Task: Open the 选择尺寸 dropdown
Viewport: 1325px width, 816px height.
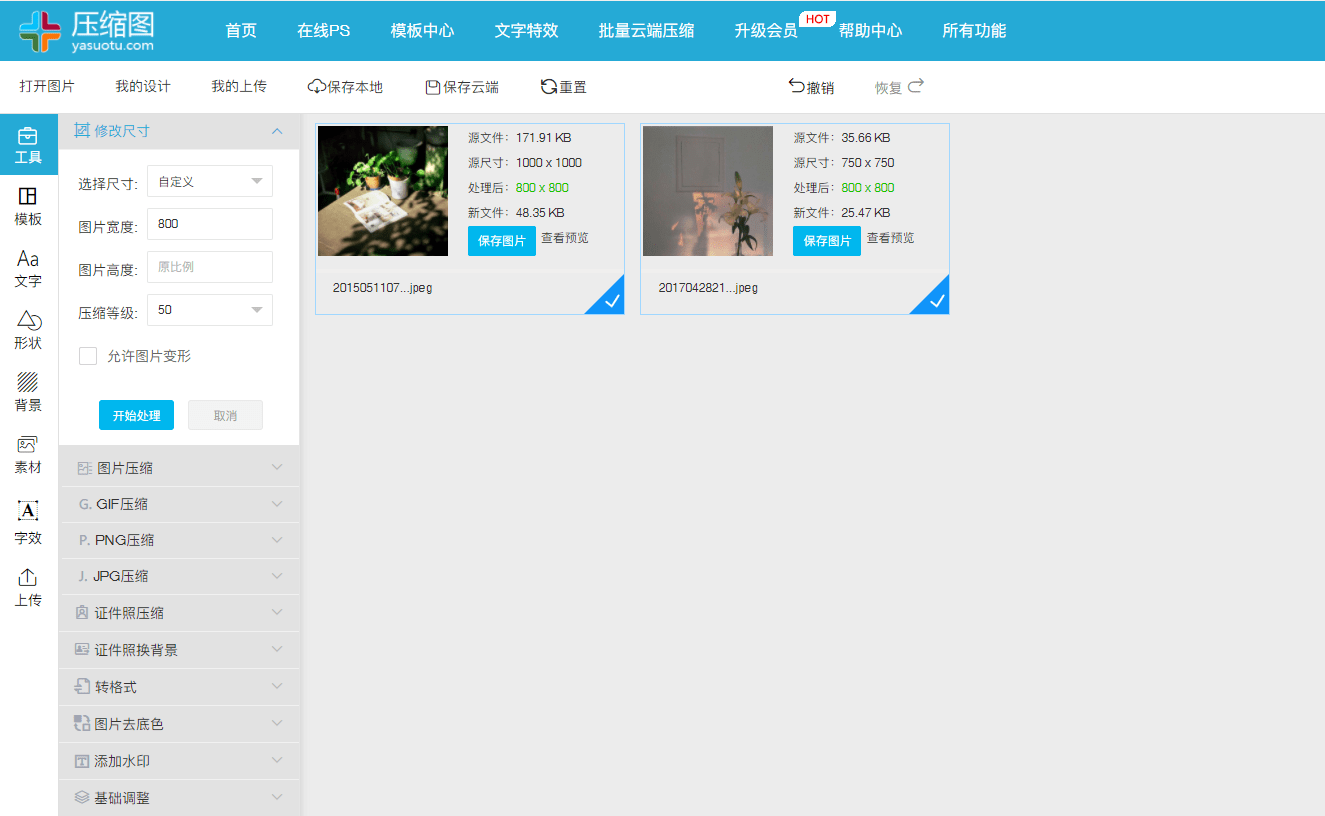Action: point(209,181)
